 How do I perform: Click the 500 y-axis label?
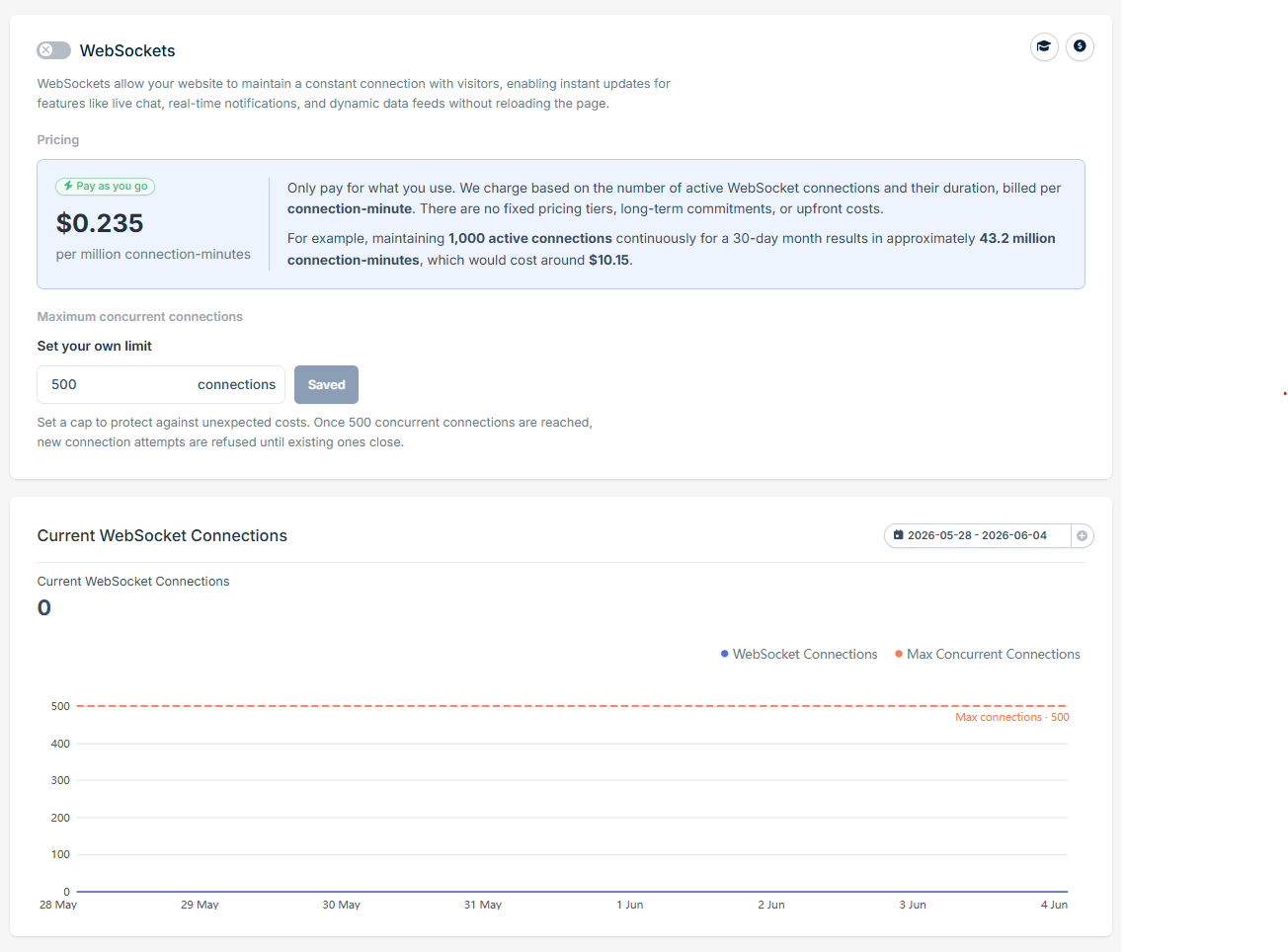tap(60, 706)
